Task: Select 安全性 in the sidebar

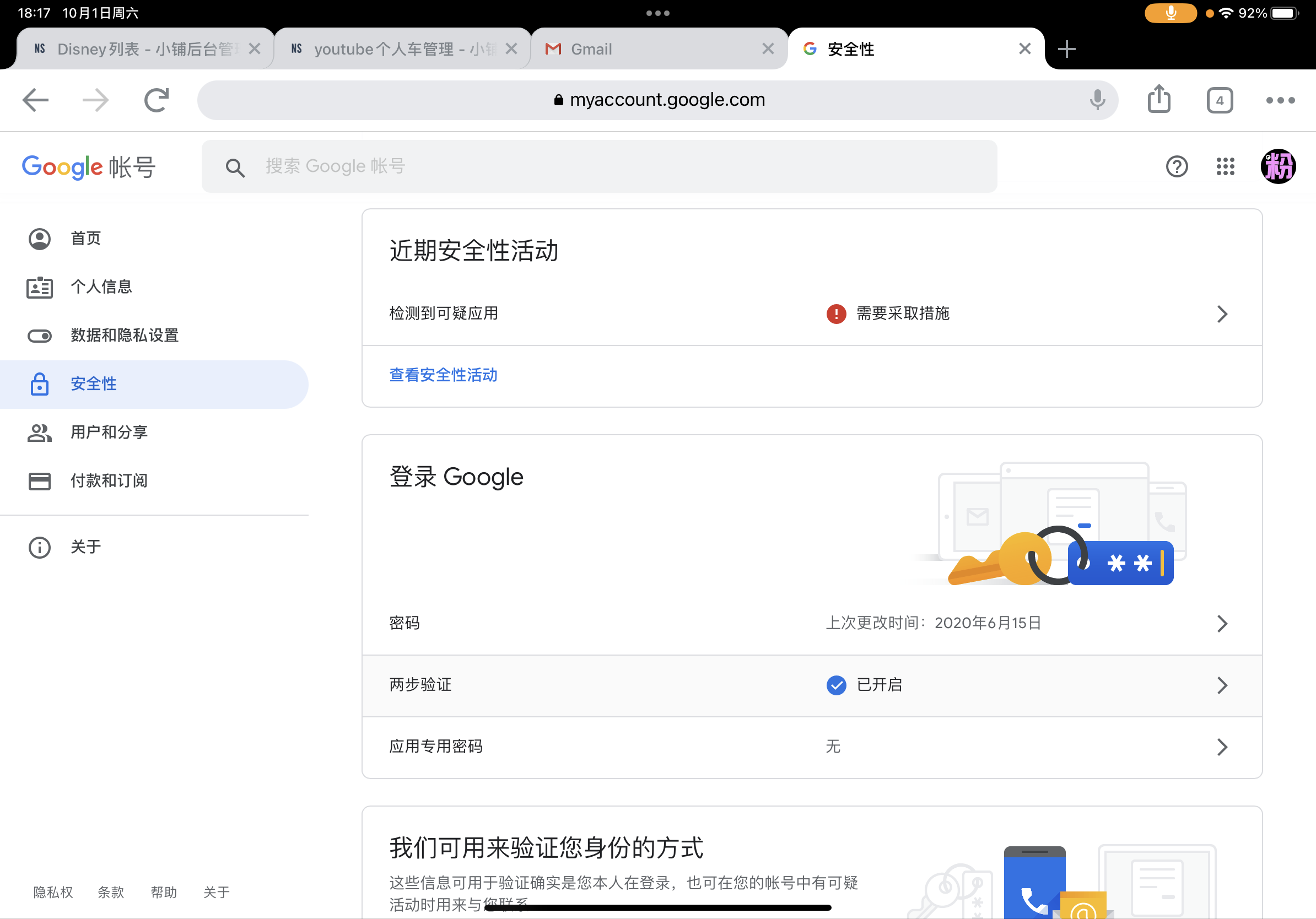Action: click(94, 384)
